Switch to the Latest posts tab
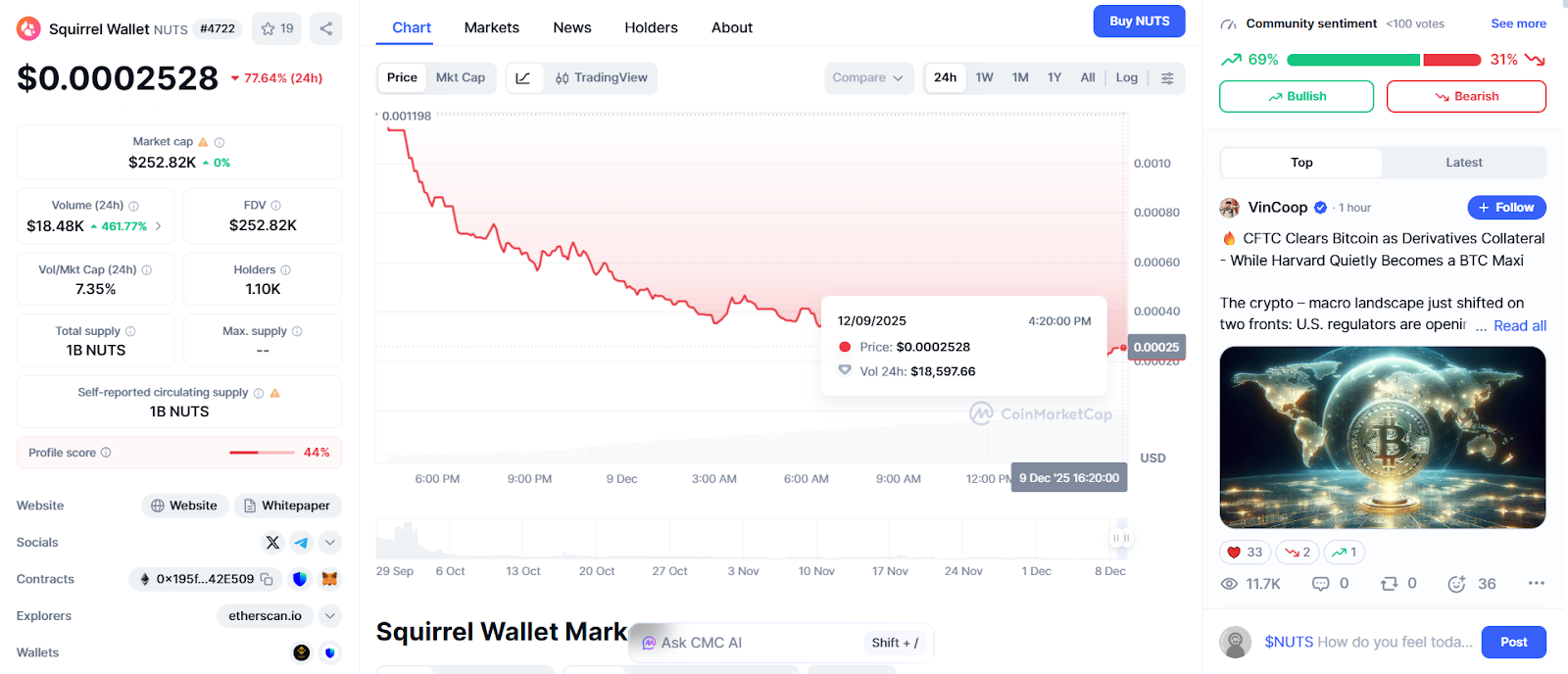The image size is (1568, 674). point(1464,163)
